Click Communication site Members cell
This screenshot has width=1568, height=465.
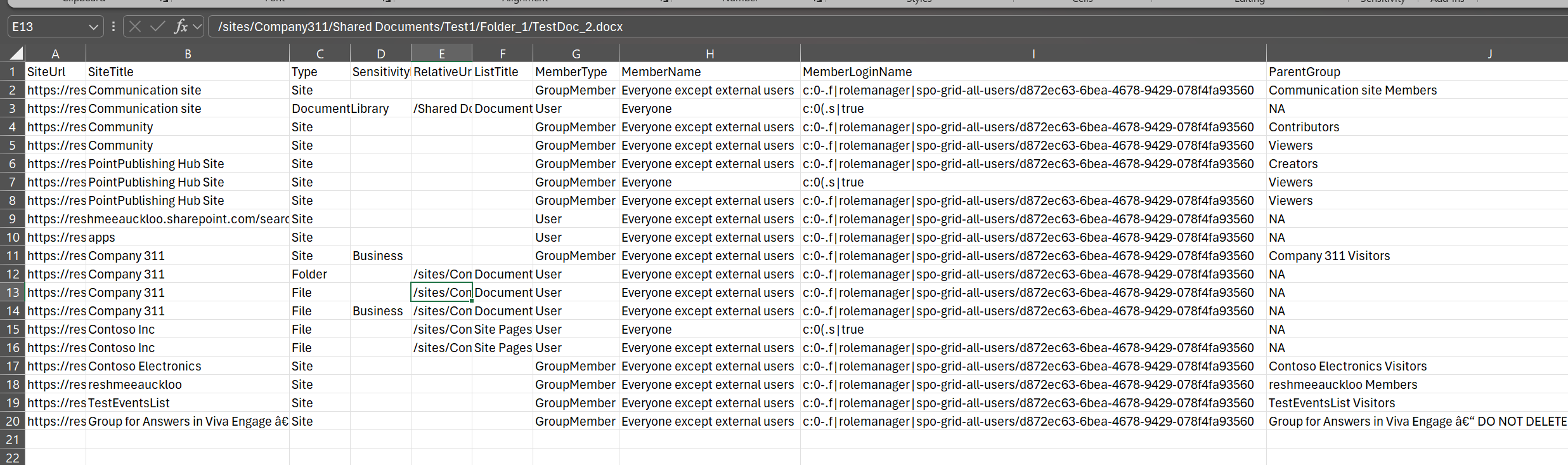coord(1417,90)
